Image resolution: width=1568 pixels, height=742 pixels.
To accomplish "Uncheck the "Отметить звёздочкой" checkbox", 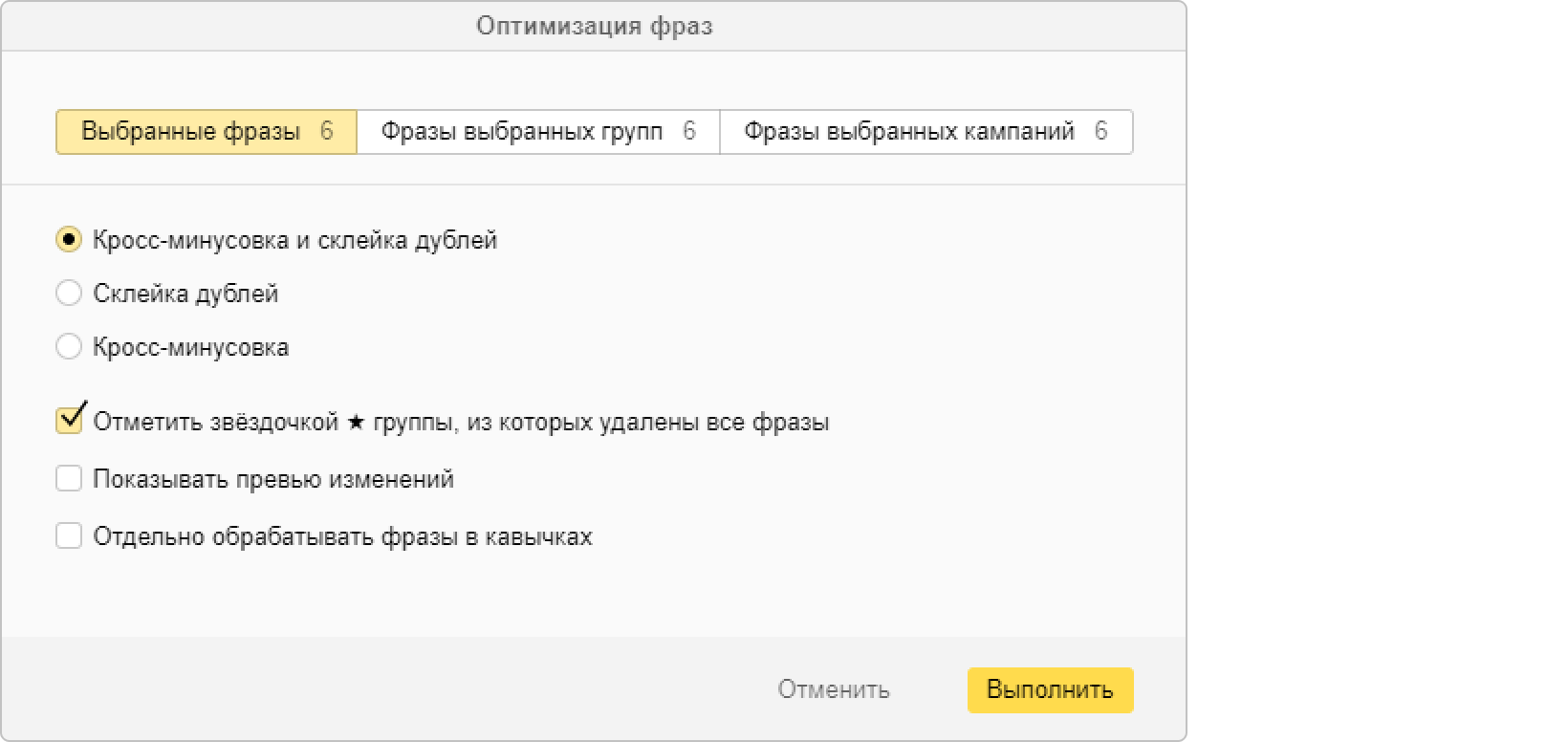I will (69, 421).
